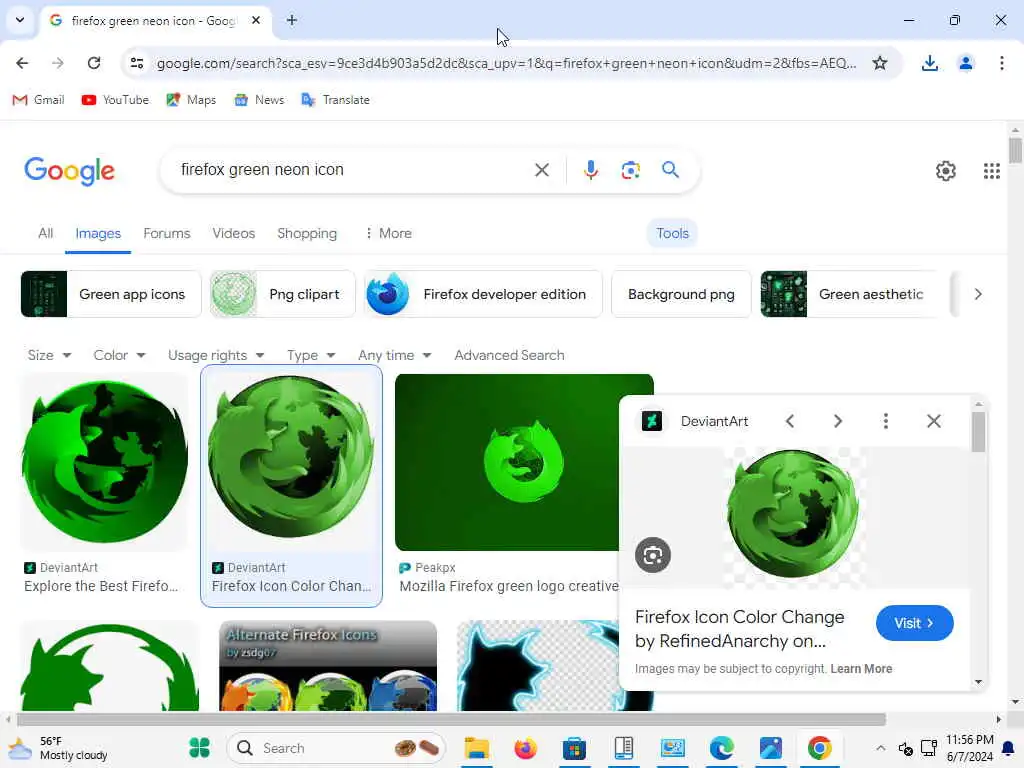Image resolution: width=1024 pixels, height=768 pixels.
Task: Show previous image in preview panel
Action: click(790, 421)
